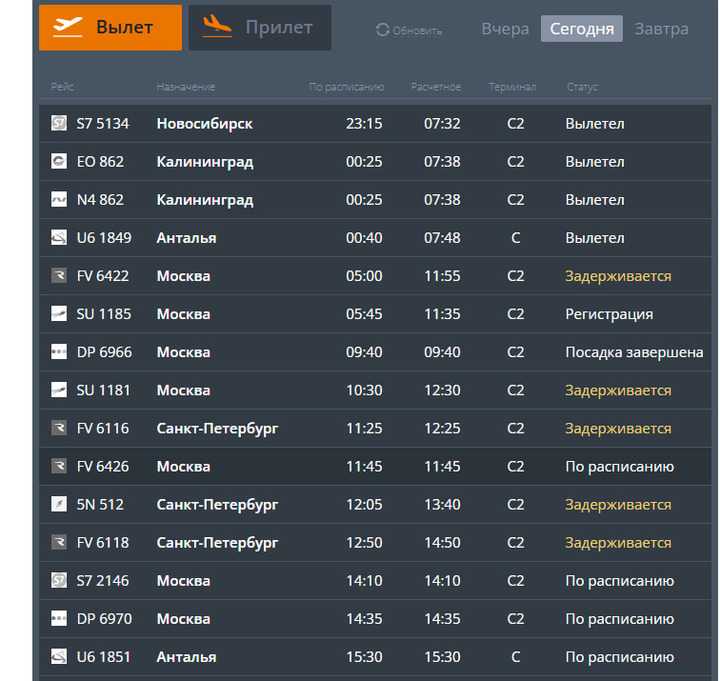Click the Статус column header
The height and width of the screenshot is (681, 720).
click(582, 87)
